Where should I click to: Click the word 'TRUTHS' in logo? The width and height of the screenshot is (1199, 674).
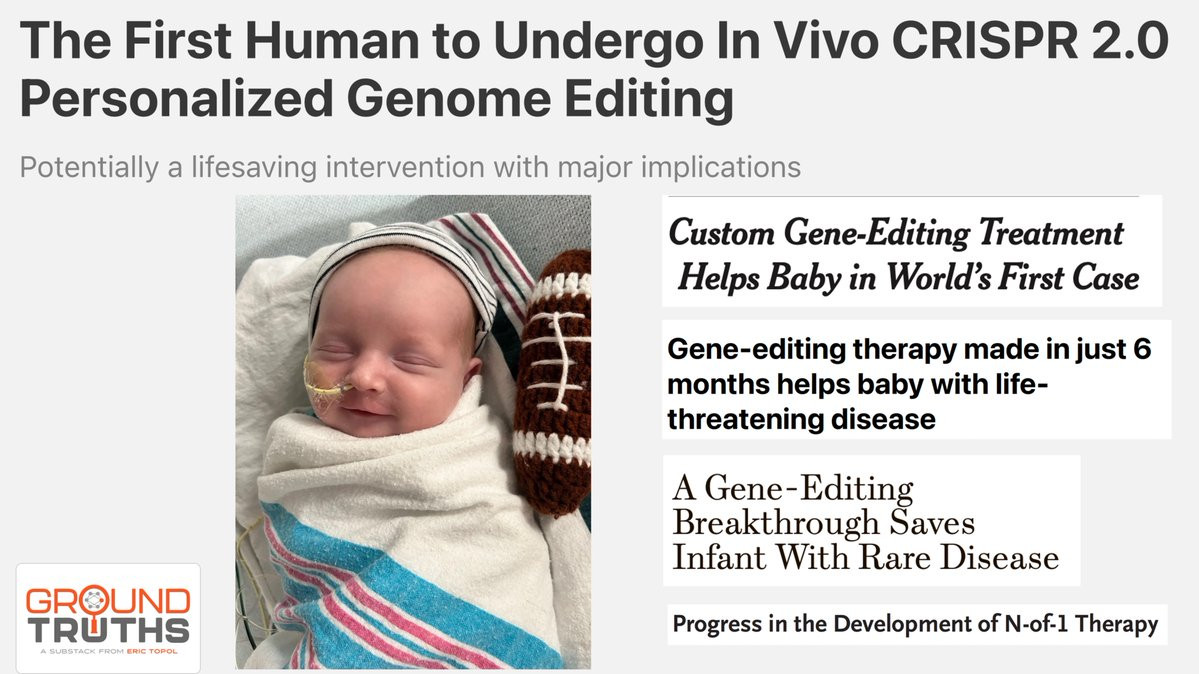pos(109,630)
